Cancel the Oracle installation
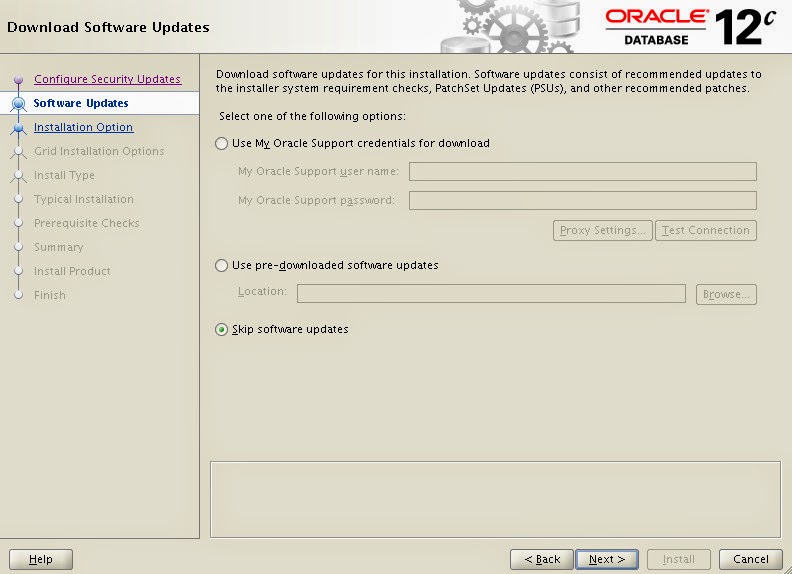 751,559
